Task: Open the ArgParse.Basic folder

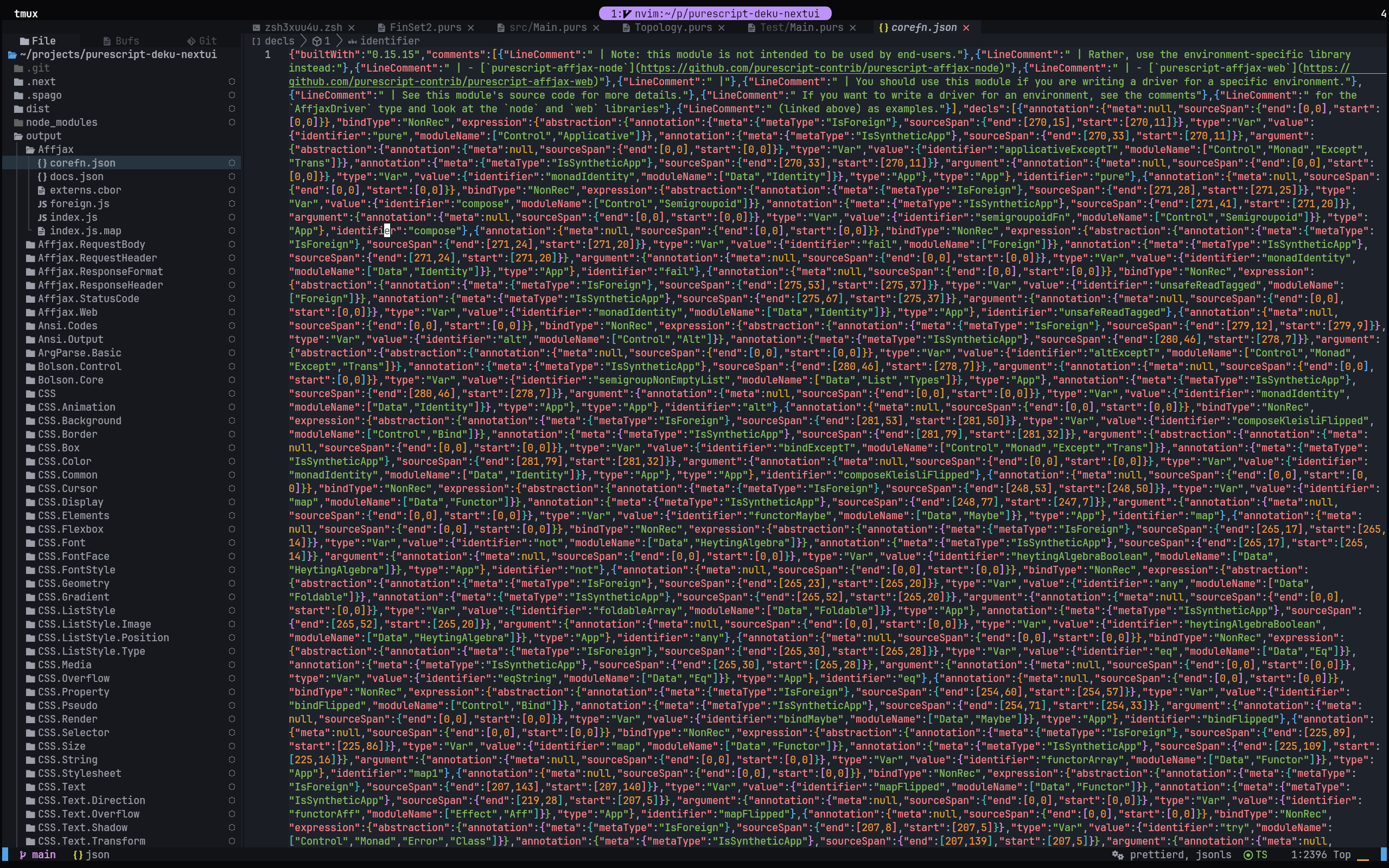Action: click(73, 353)
